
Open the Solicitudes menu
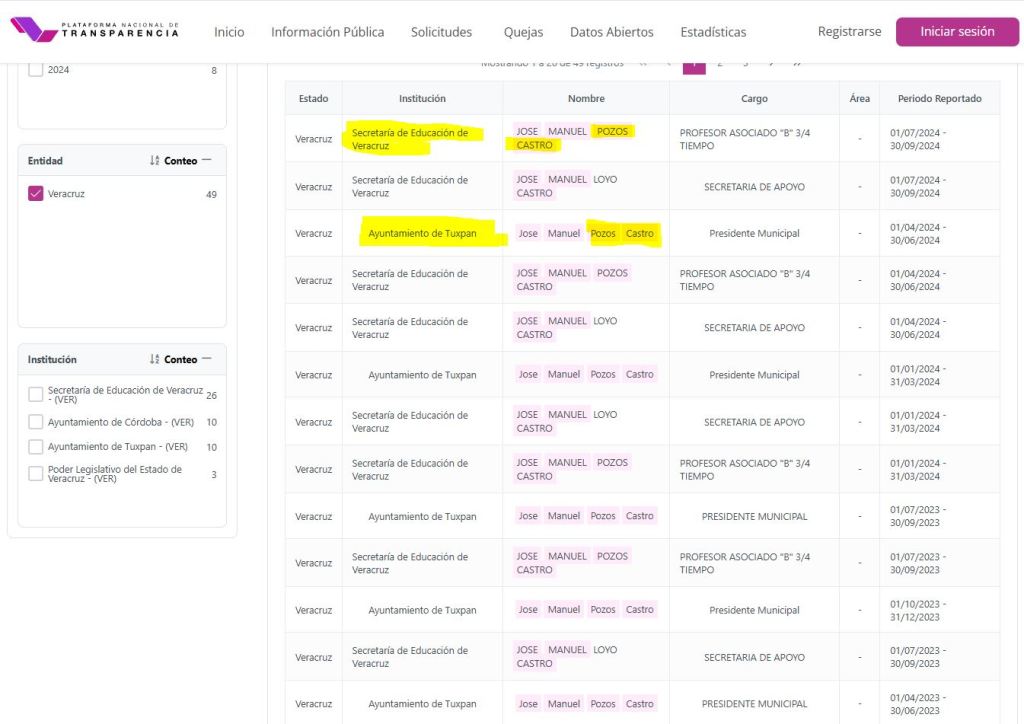(441, 32)
